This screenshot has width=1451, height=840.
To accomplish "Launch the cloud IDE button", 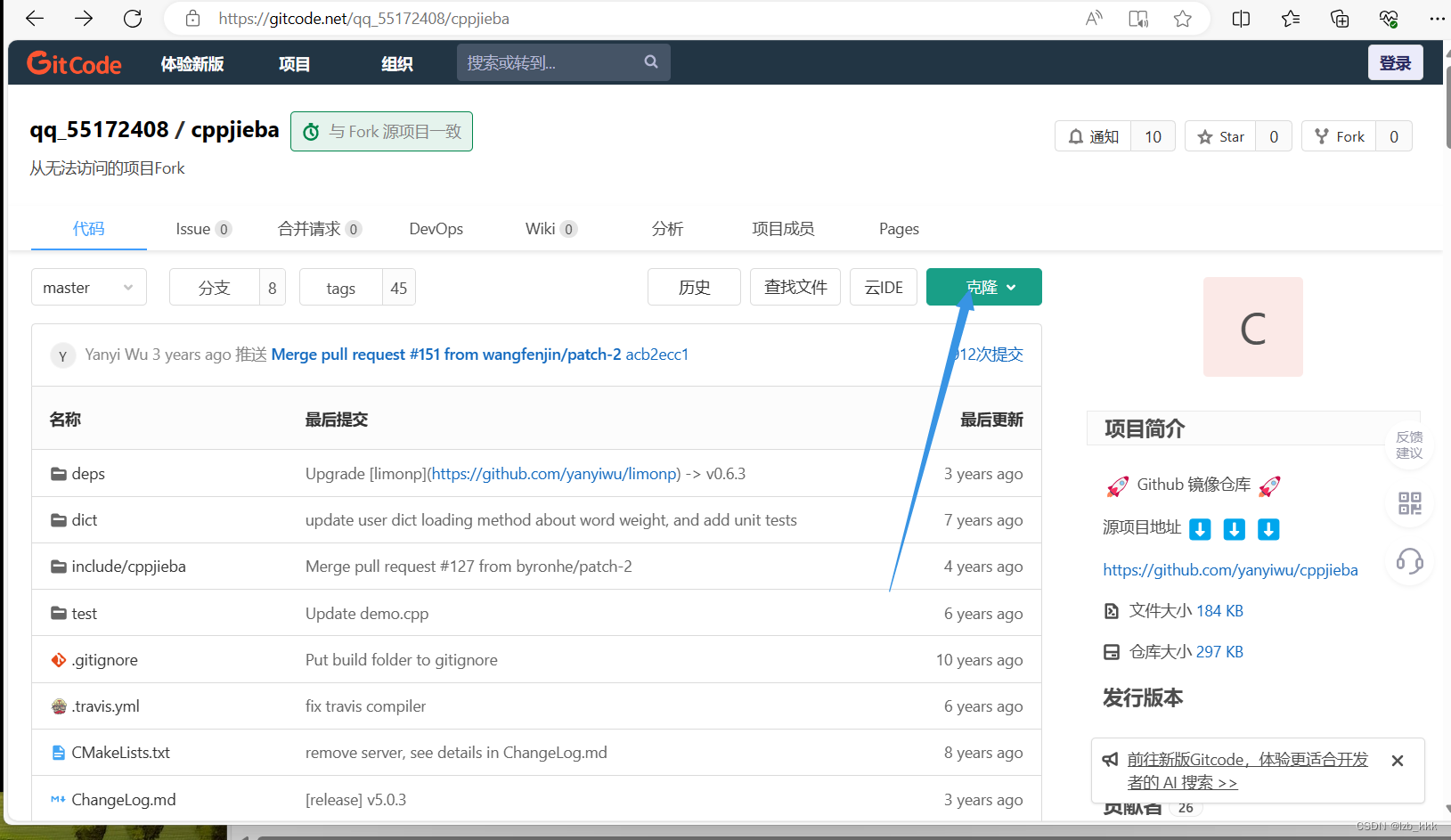I will 884,287.
